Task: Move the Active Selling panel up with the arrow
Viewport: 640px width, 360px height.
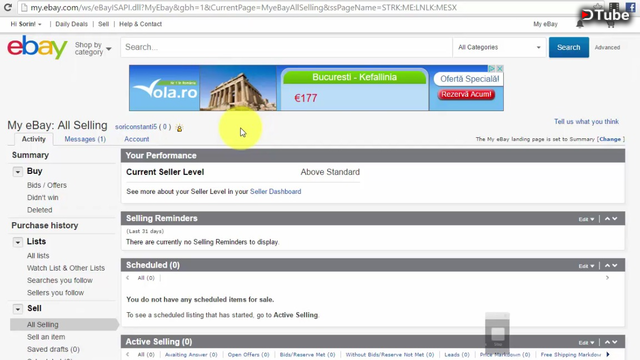Action: coord(607,342)
